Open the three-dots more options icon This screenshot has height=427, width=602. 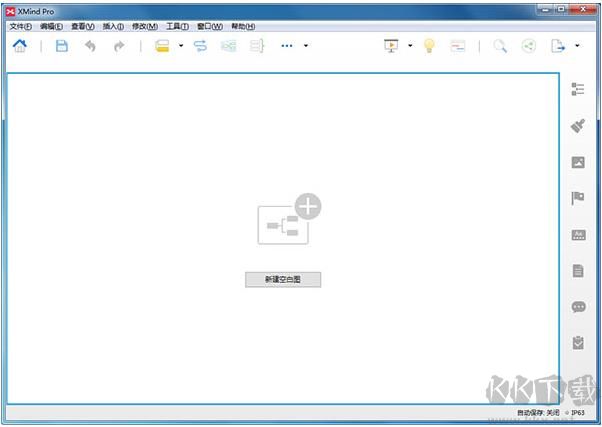(287, 46)
